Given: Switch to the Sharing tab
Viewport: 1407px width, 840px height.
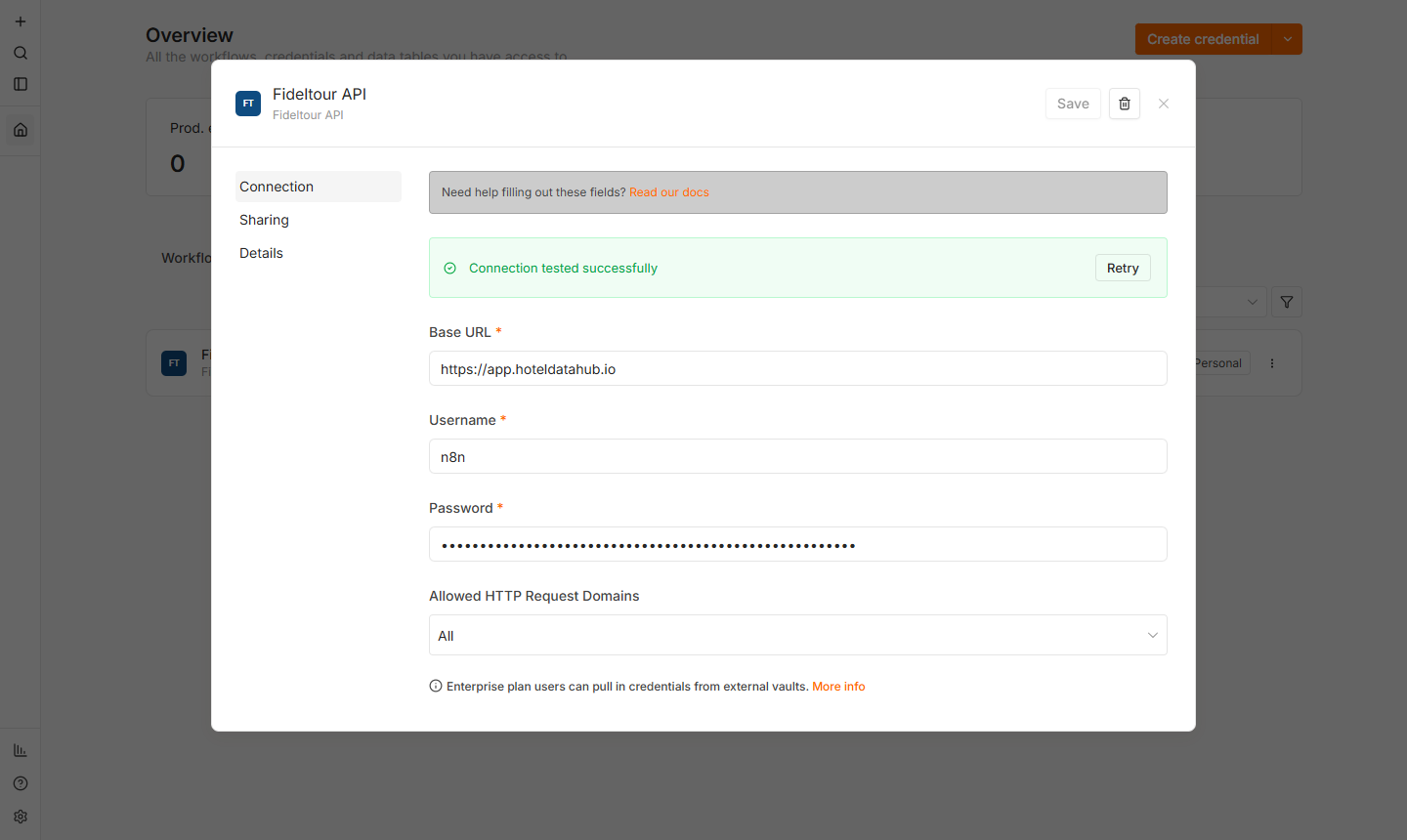Looking at the screenshot, I should point(319,220).
